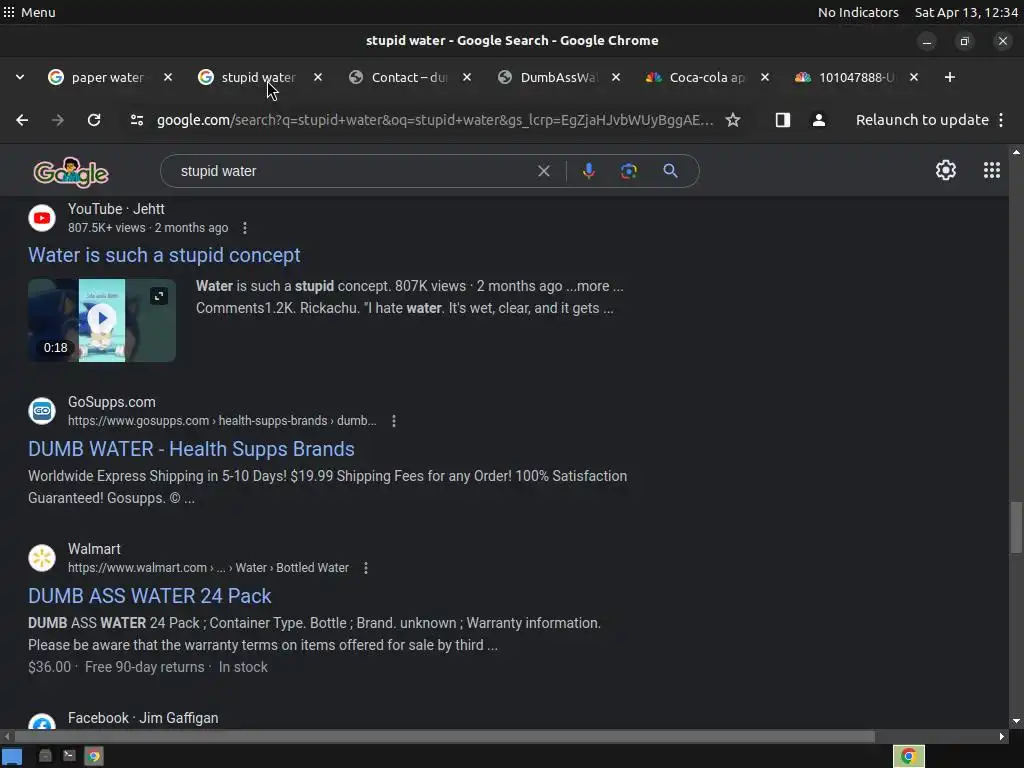Click the scroll down arrow
This screenshot has width=1024, height=768.
(x=1016, y=722)
